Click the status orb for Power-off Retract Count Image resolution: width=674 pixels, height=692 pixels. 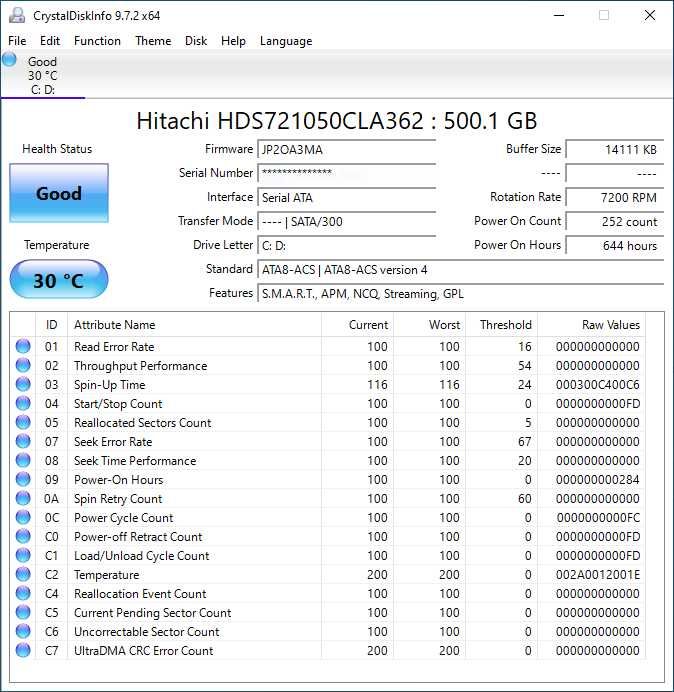pyautogui.click(x=23, y=536)
